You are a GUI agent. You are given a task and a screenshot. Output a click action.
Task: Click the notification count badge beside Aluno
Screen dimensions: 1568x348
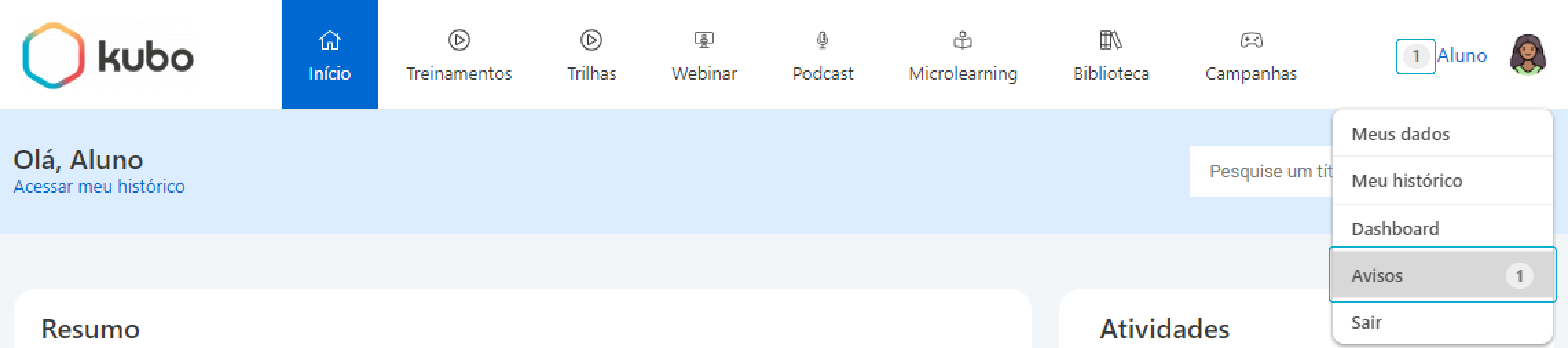click(x=1415, y=56)
